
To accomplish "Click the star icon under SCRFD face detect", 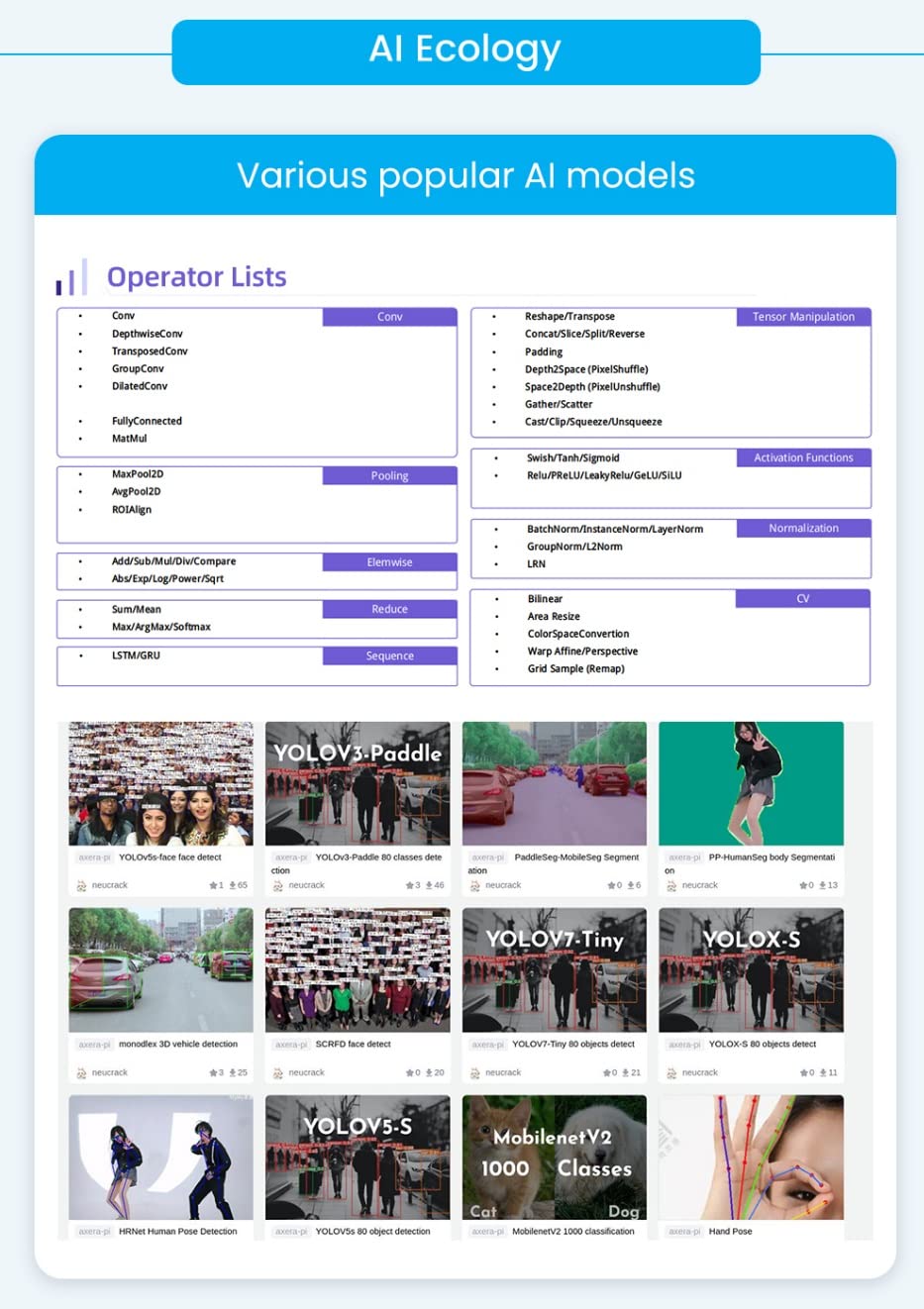I will (x=410, y=1072).
